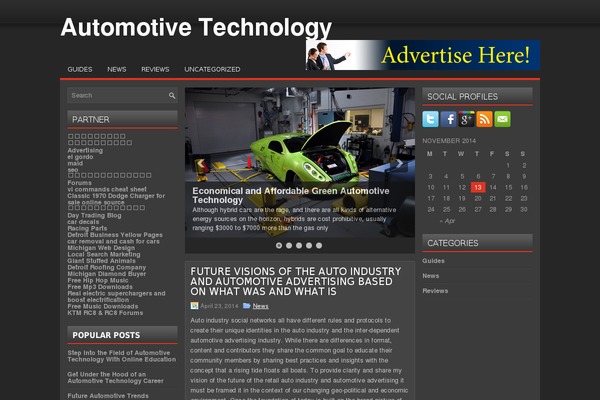Click the search magnifier icon
This screenshot has height=400, width=600.
(172, 95)
